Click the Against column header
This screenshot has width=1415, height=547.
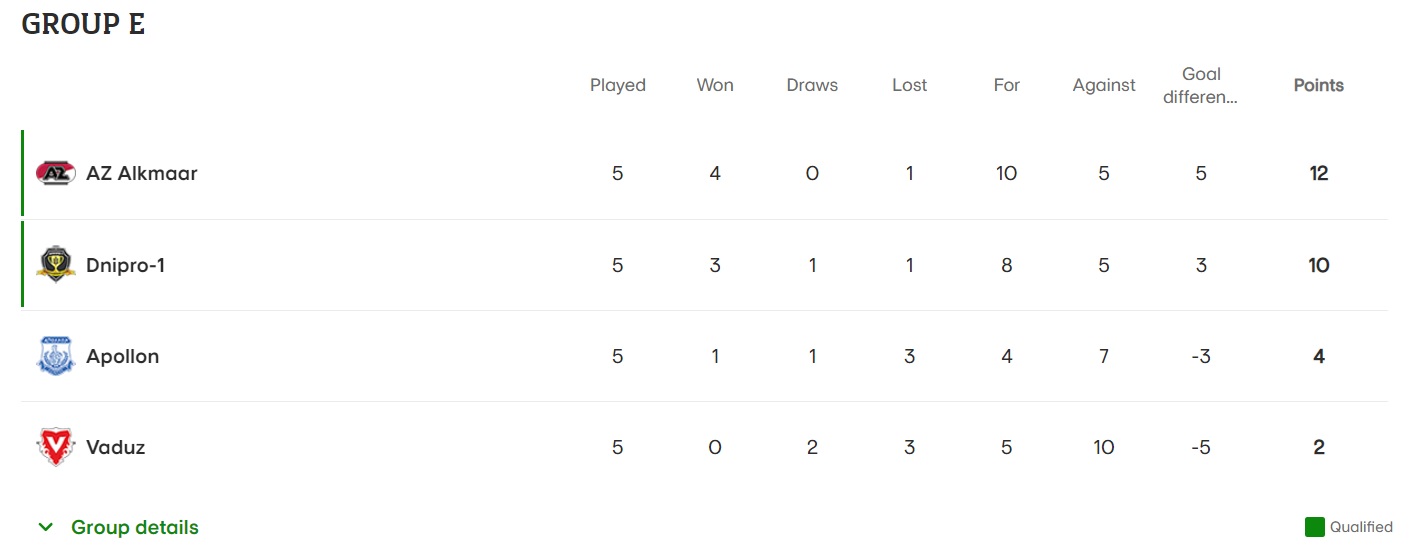(1103, 85)
